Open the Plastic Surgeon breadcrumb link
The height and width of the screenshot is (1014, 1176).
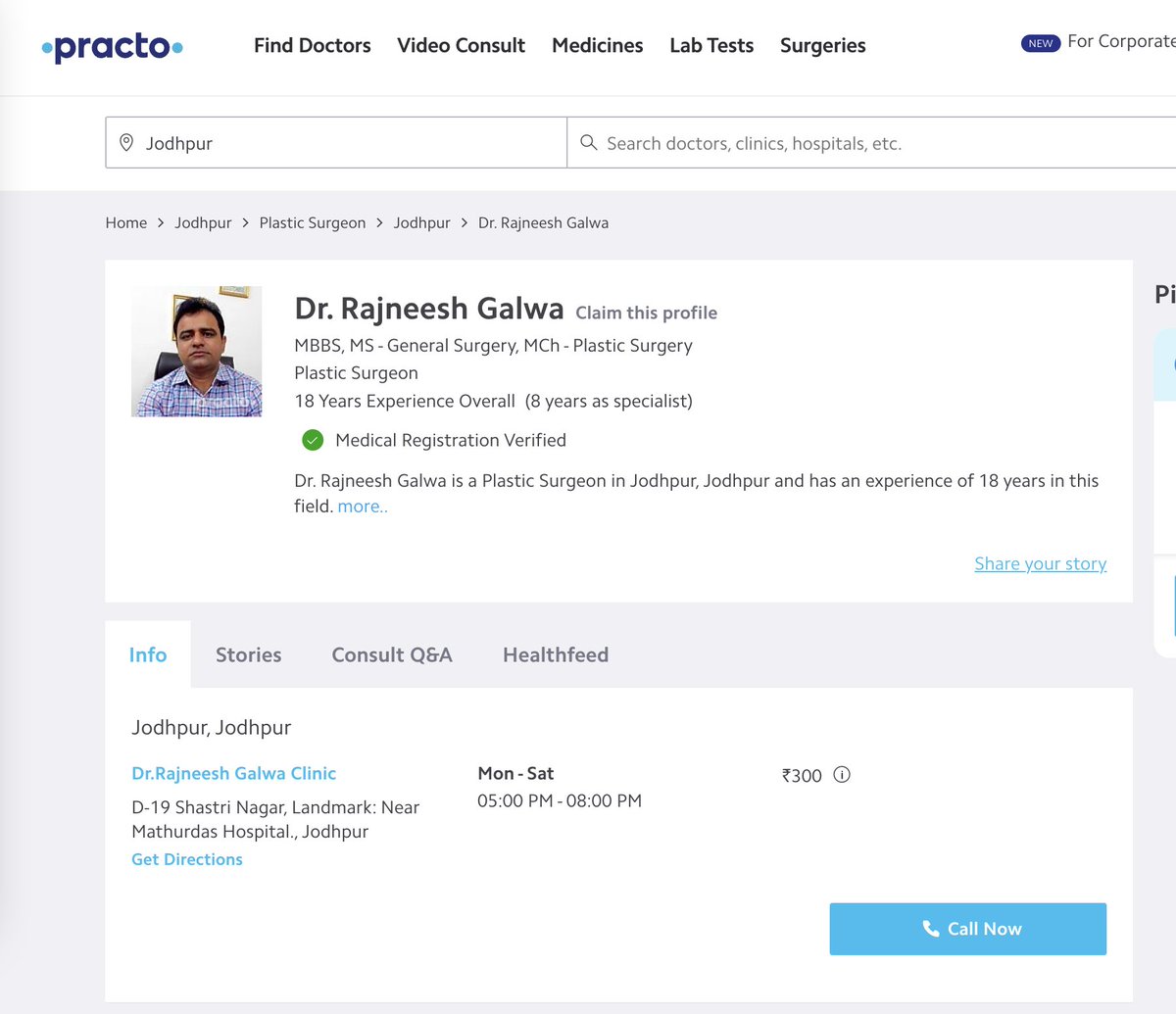pos(313,222)
